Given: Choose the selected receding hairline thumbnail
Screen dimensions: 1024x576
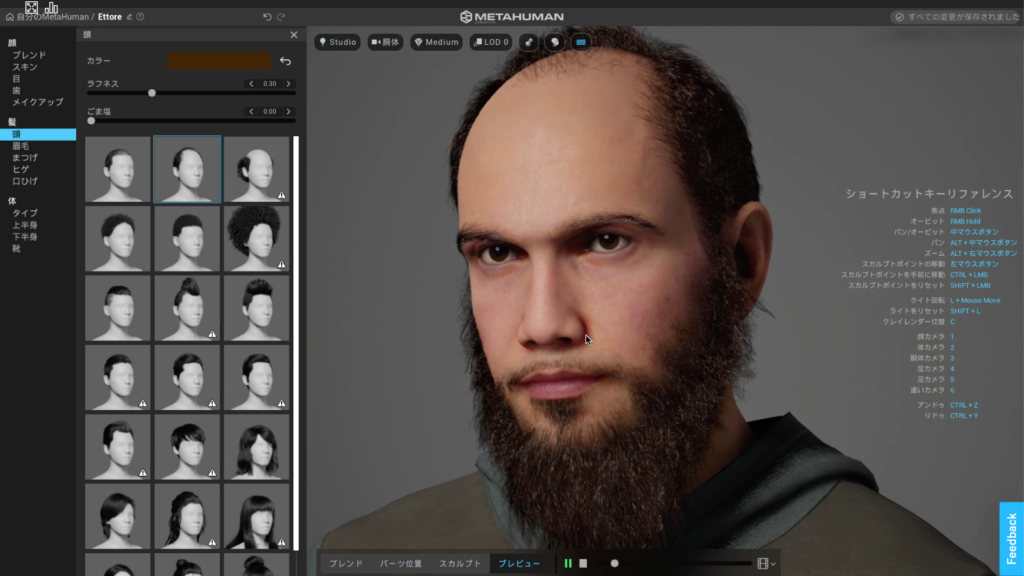Looking at the screenshot, I should click(x=187, y=169).
